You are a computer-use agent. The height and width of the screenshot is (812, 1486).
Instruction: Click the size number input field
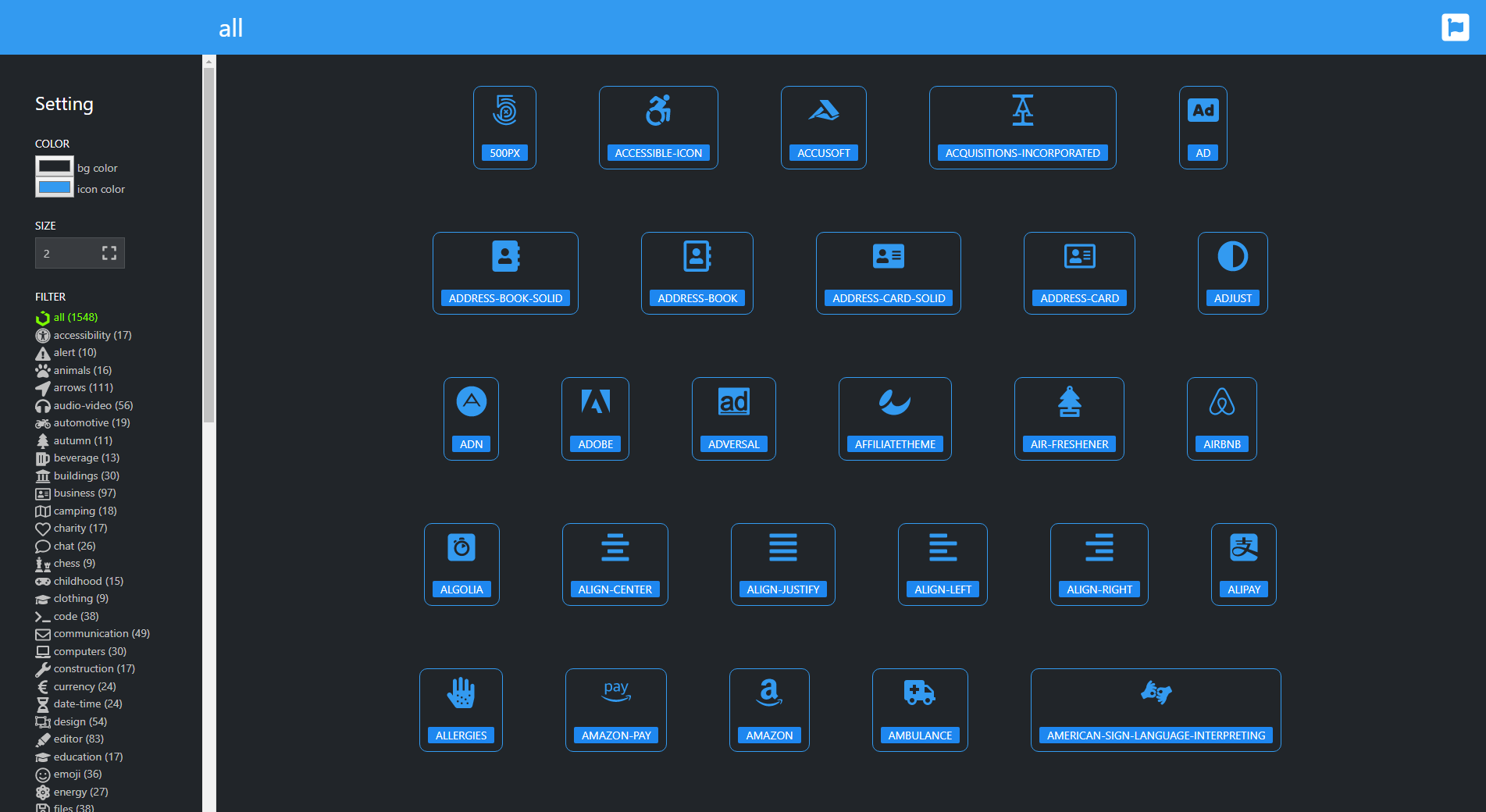click(x=66, y=254)
